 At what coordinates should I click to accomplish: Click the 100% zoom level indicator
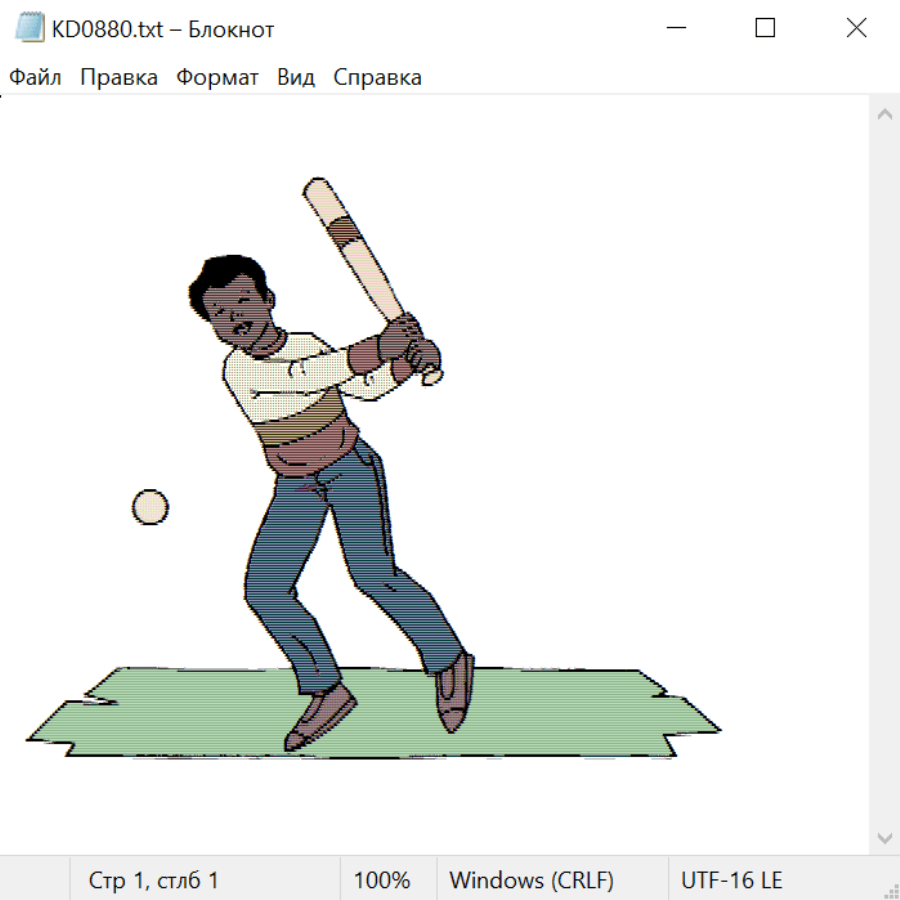coord(382,881)
